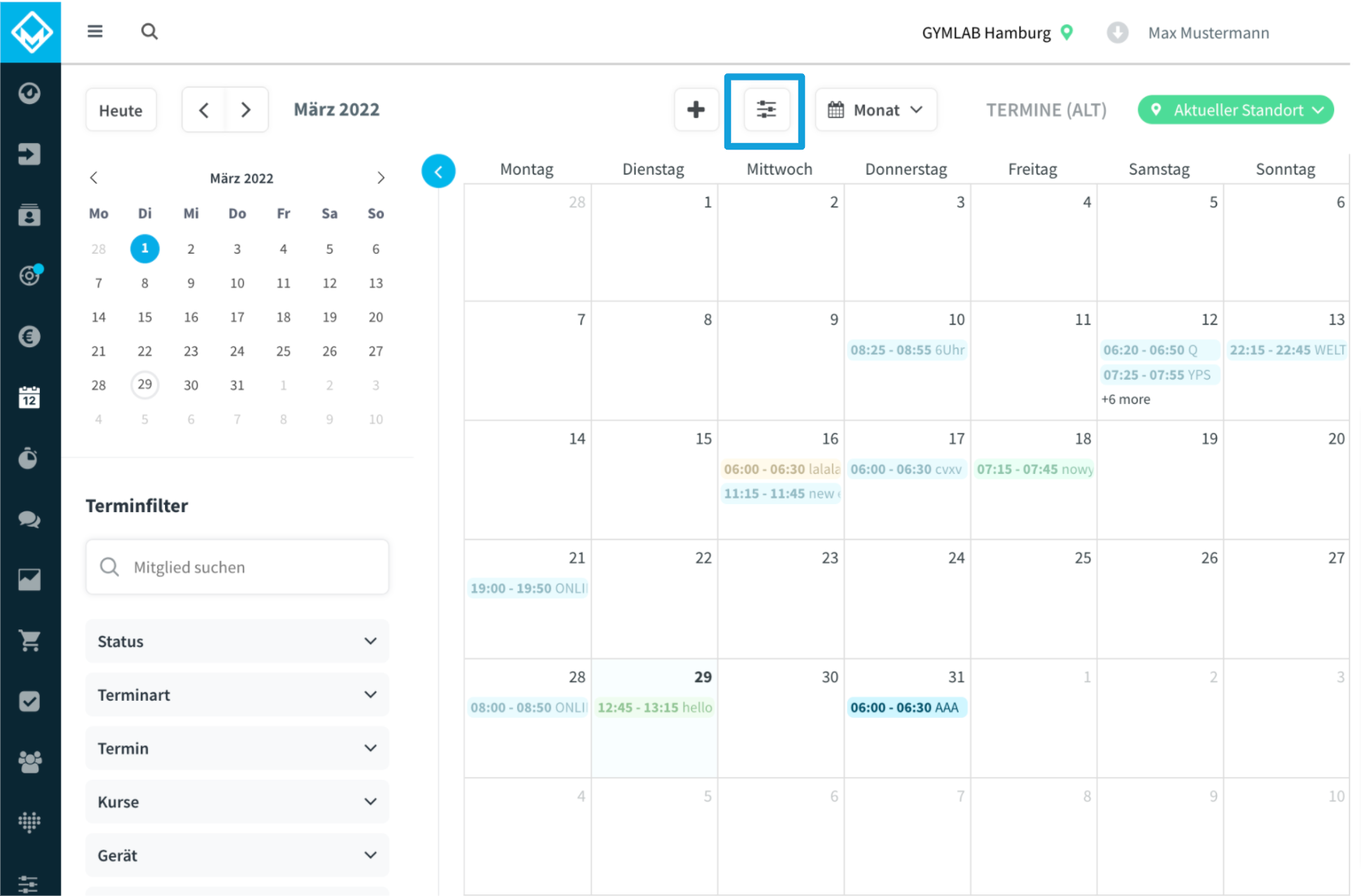The height and width of the screenshot is (896, 1361).
Task: Click the plus icon to add appointment
Action: tap(696, 110)
